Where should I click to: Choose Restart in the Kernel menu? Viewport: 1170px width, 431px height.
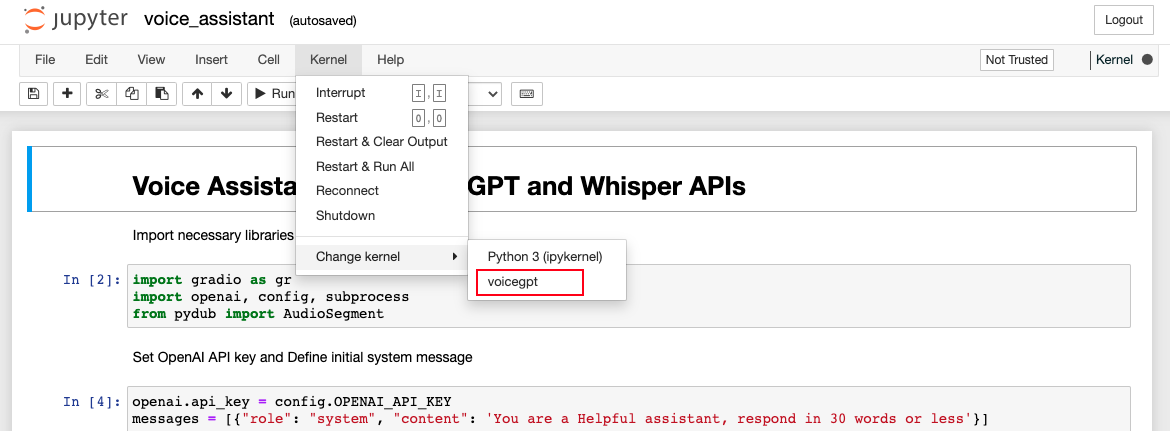pos(382,118)
